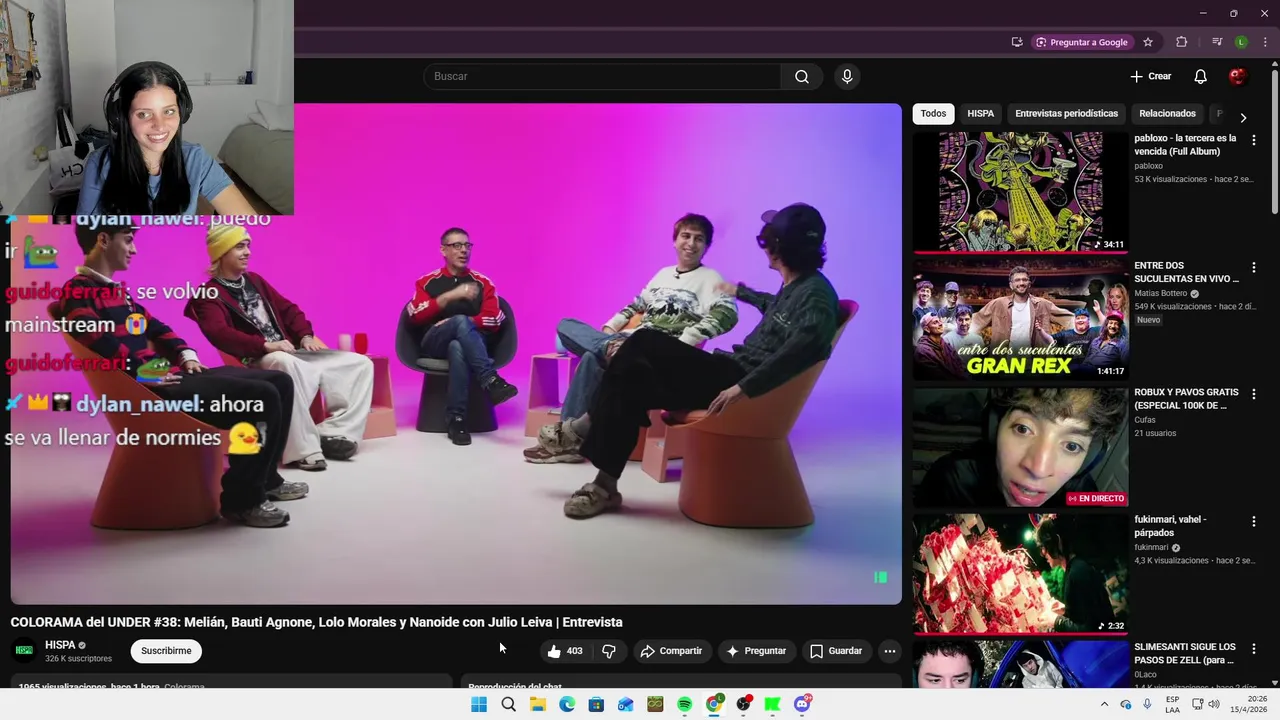1280x720 pixels.
Task: Open taskbar volume icon
Action: 1213,704
